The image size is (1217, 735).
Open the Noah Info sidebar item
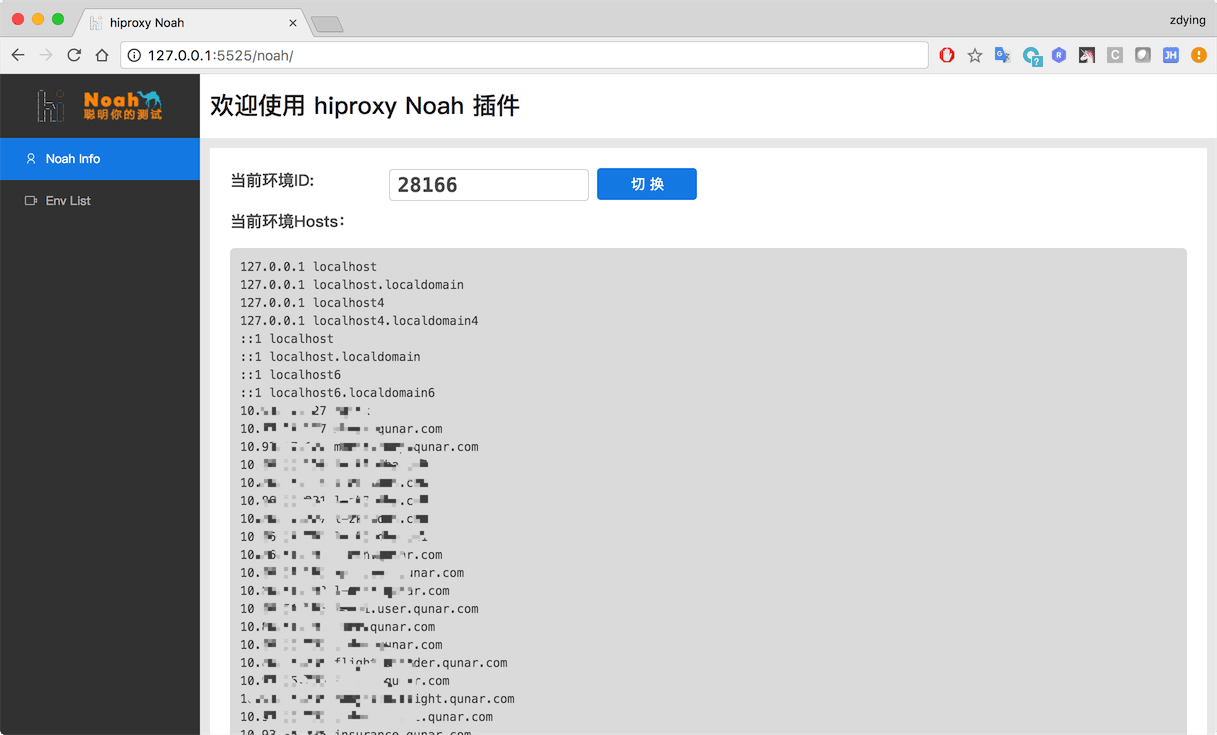[x=100, y=159]
